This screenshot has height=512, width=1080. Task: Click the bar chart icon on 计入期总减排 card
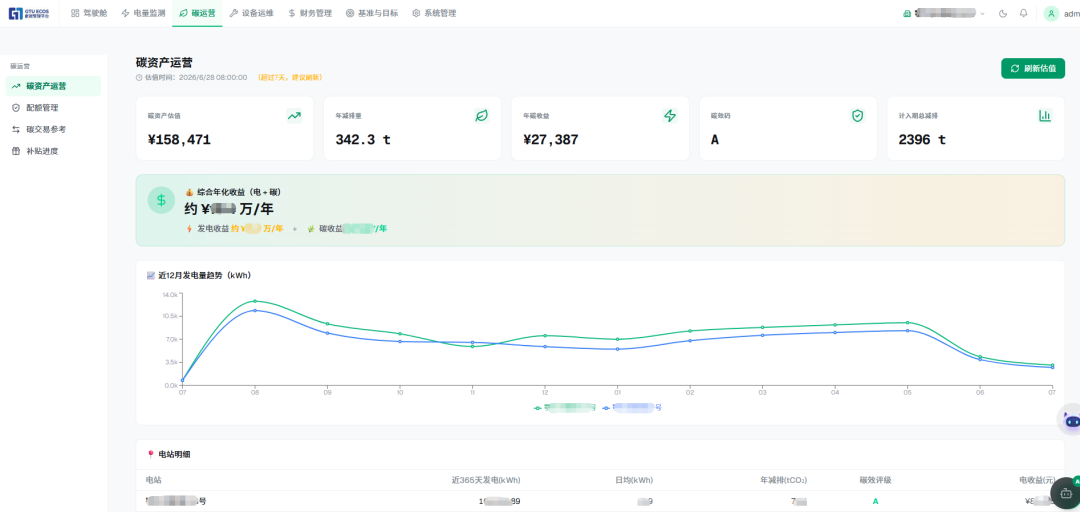tap(1045, 116)
